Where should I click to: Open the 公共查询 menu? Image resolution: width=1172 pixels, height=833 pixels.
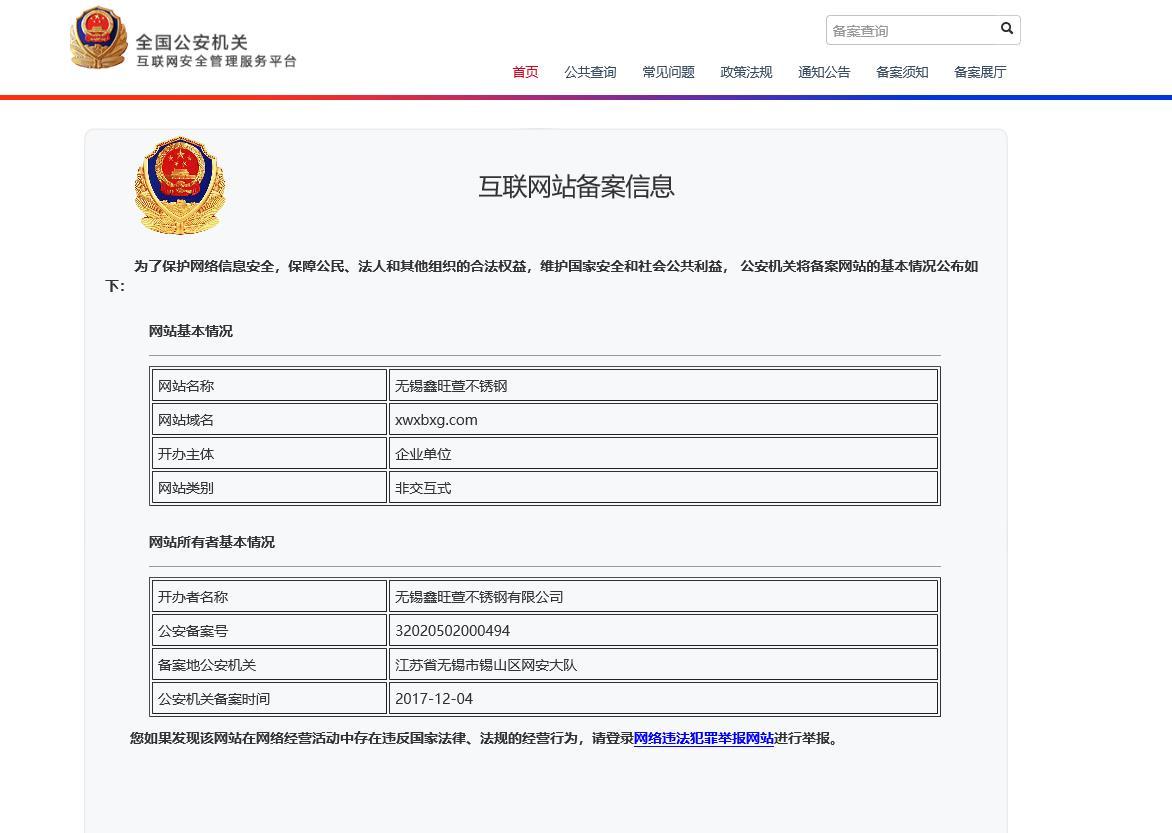tap(590, 73)
